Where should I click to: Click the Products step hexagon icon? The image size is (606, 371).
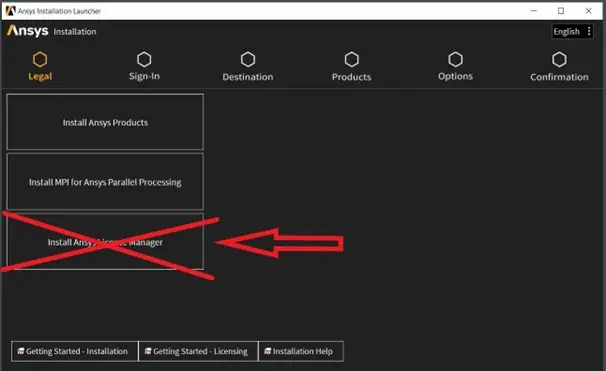[352, 60]
